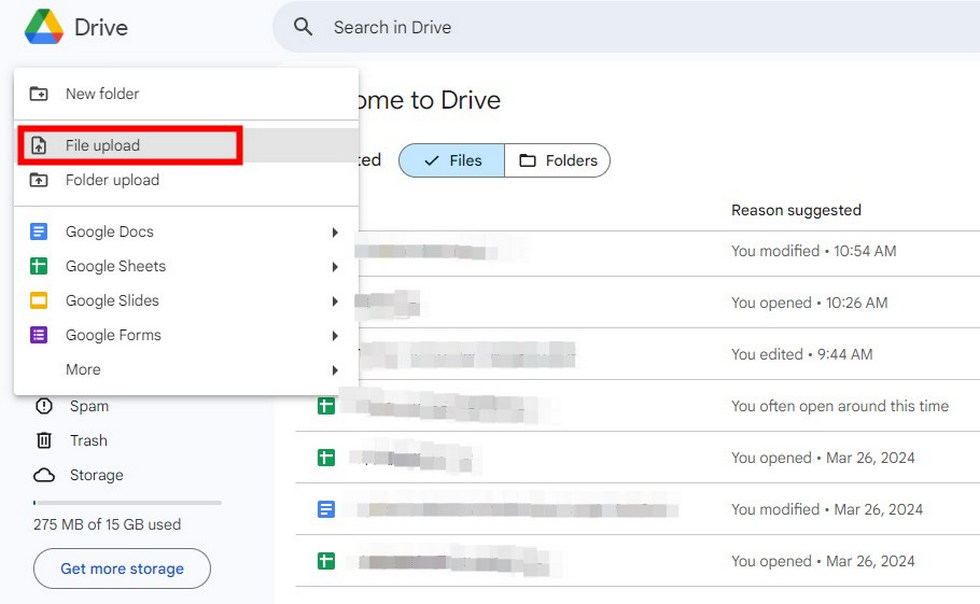Expand the Google Sheets submenu arrow
The width and height of the screenshot is (980, 604).
[335, 267]
